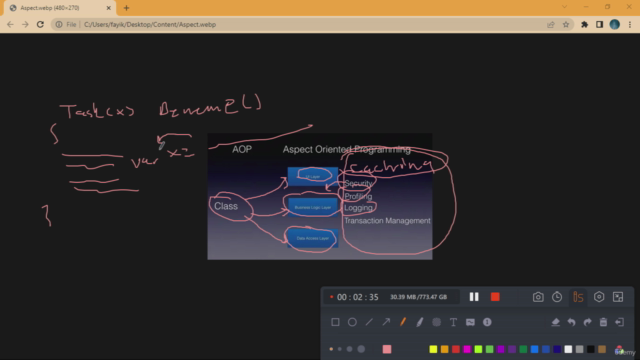Select the Blur/mosaic tool
The height and width of the screenshot is (360, 640).
[436, 322]
